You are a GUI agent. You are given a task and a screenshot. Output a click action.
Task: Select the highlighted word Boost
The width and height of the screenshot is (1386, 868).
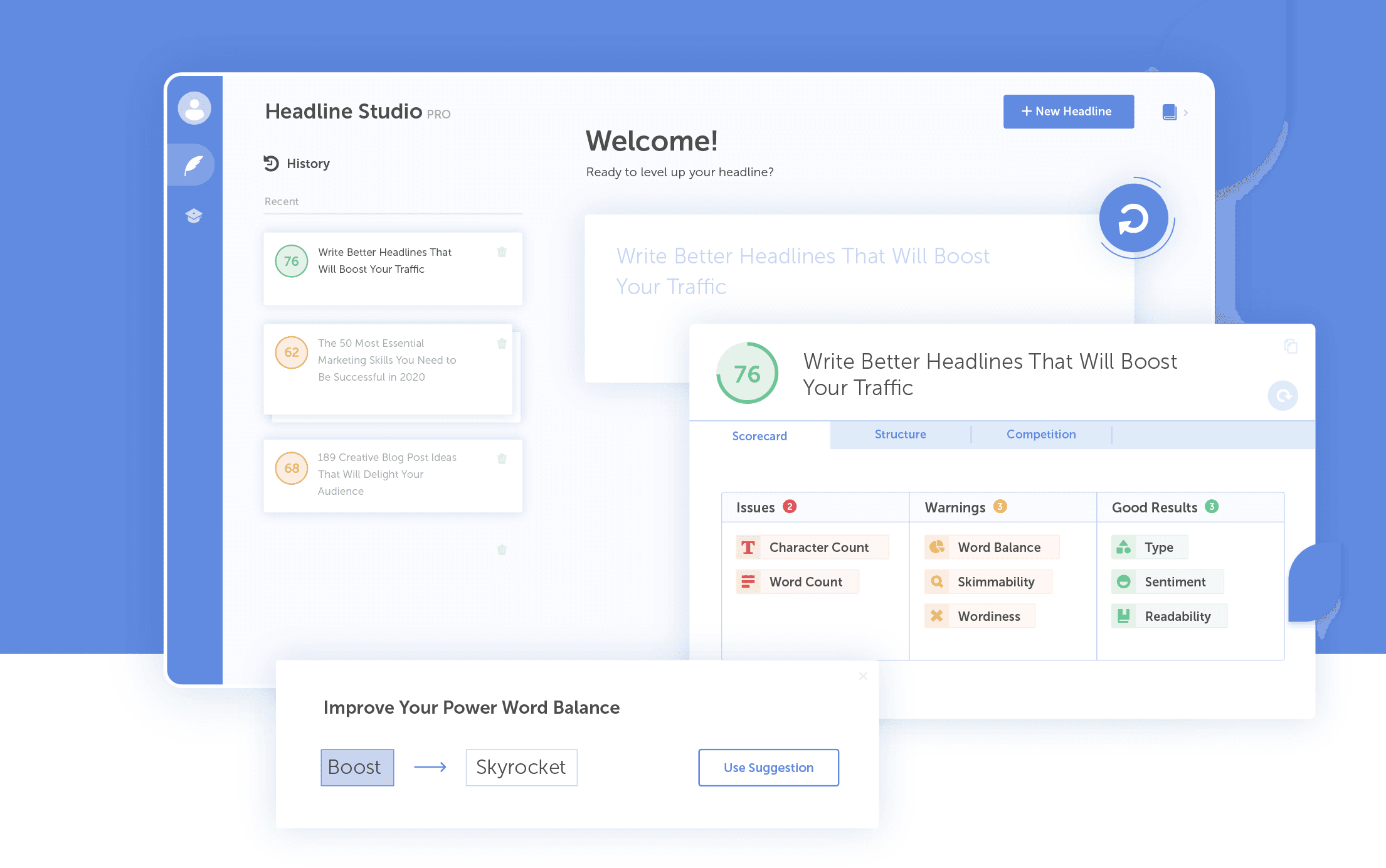pyautogui.click(x=357, y=768)
